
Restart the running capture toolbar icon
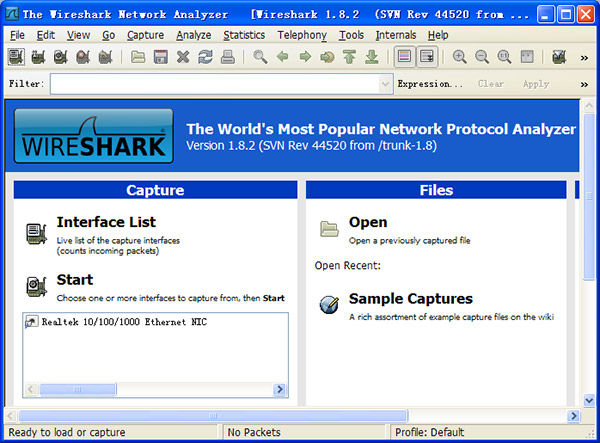point(106,57)
